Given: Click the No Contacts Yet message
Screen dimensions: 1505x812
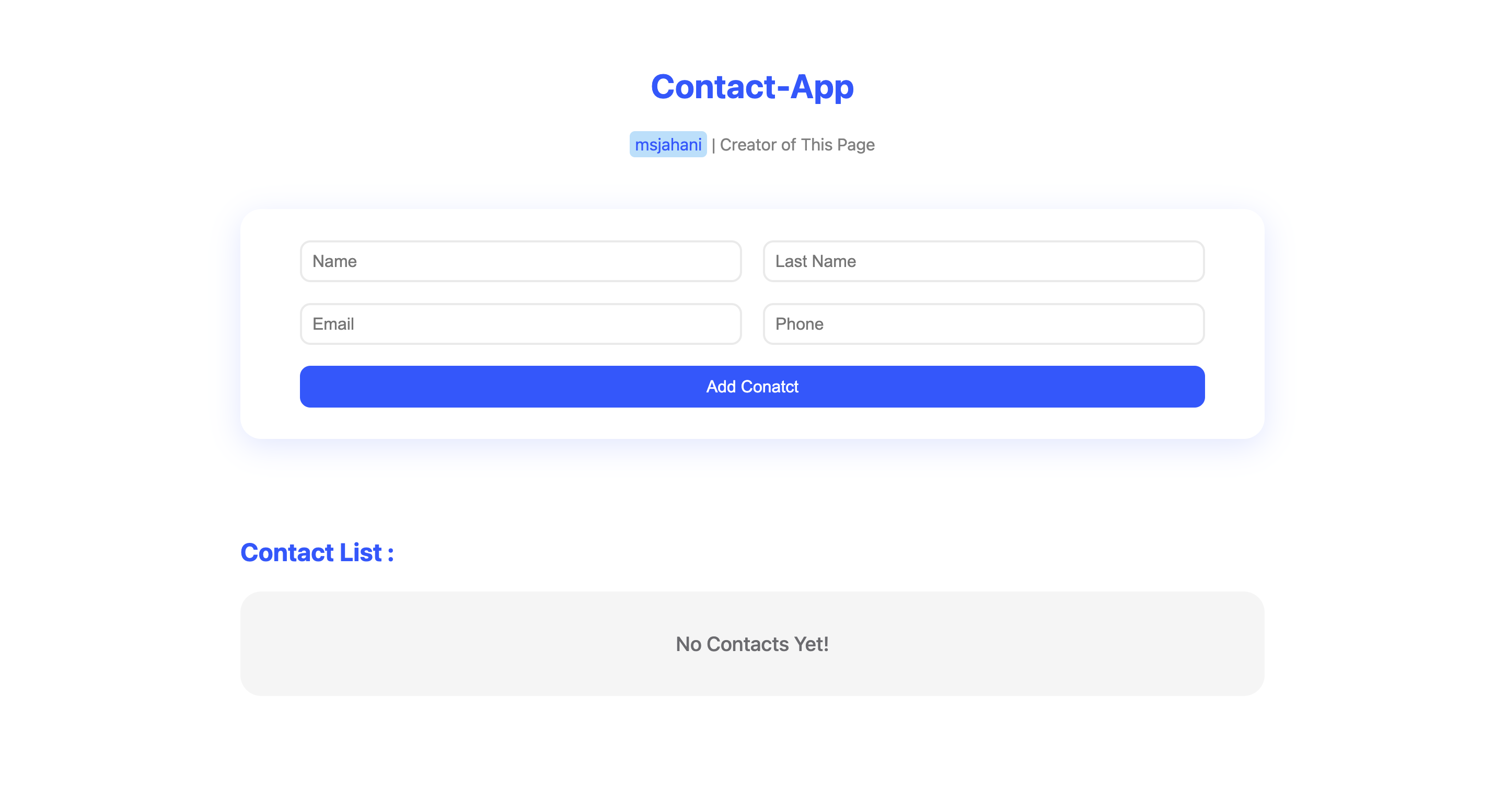Looking at the screenshot, I should [x=752, y=644].
